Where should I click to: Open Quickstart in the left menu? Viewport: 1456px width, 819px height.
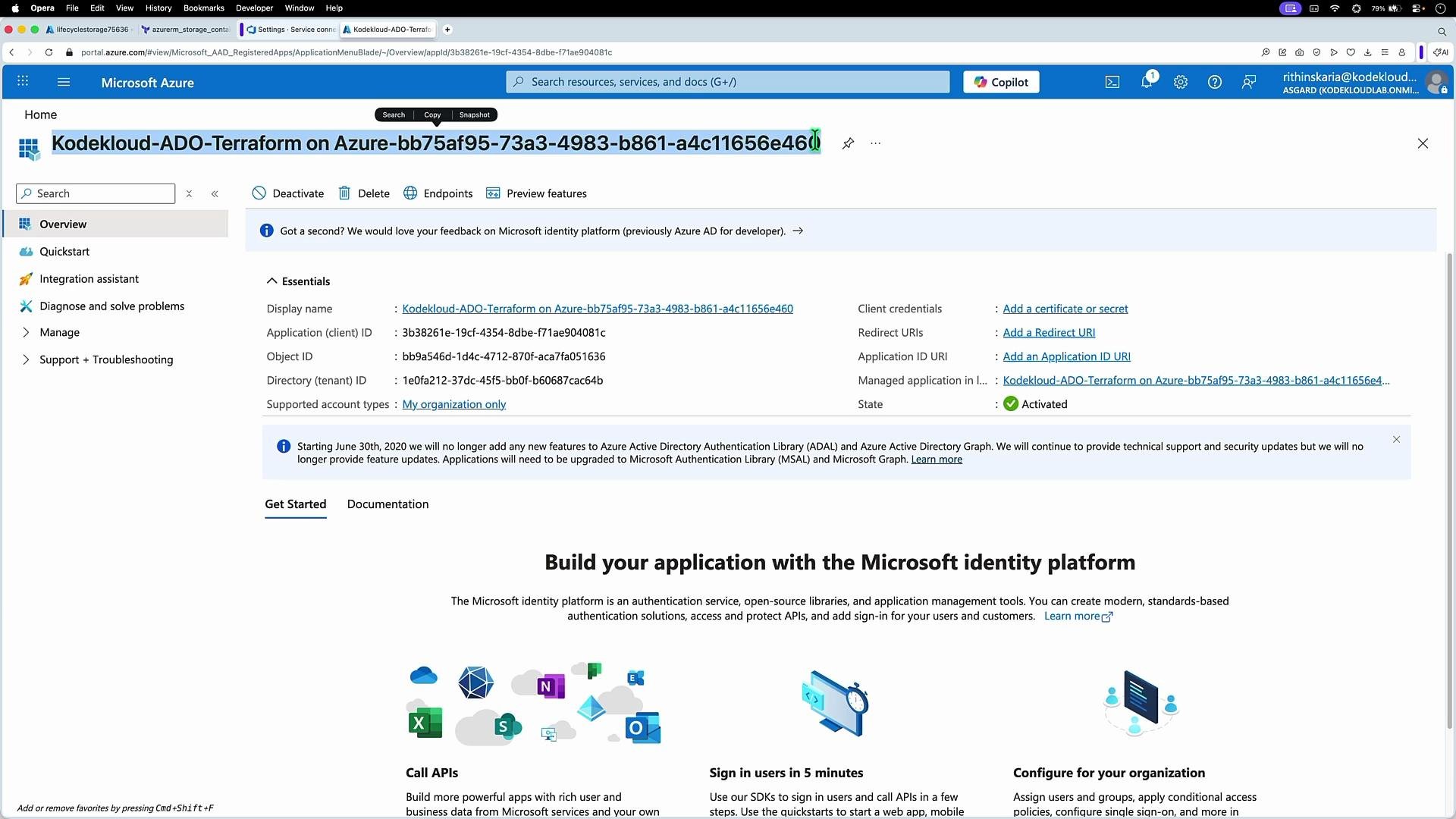click(x=64, y=252)
